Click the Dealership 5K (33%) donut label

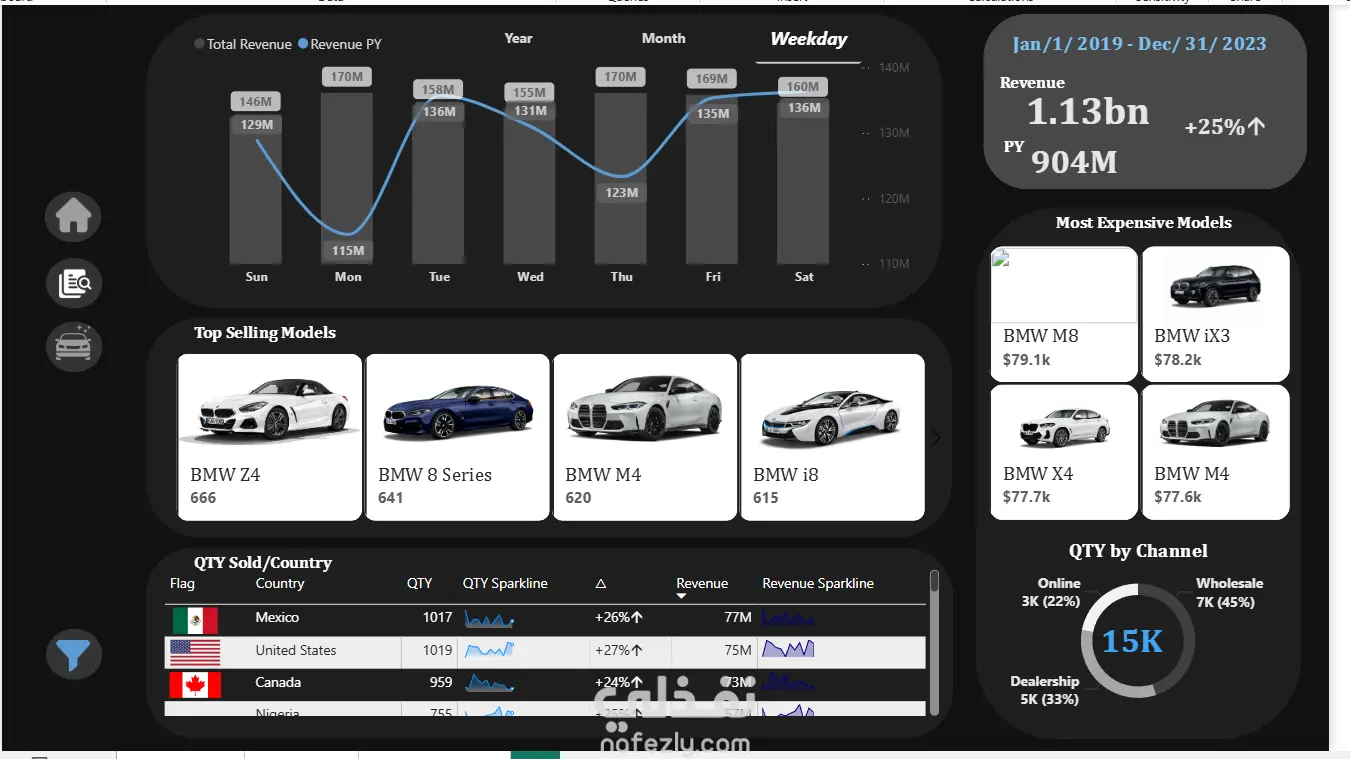pyautogui.click(x=1045, y=690)
